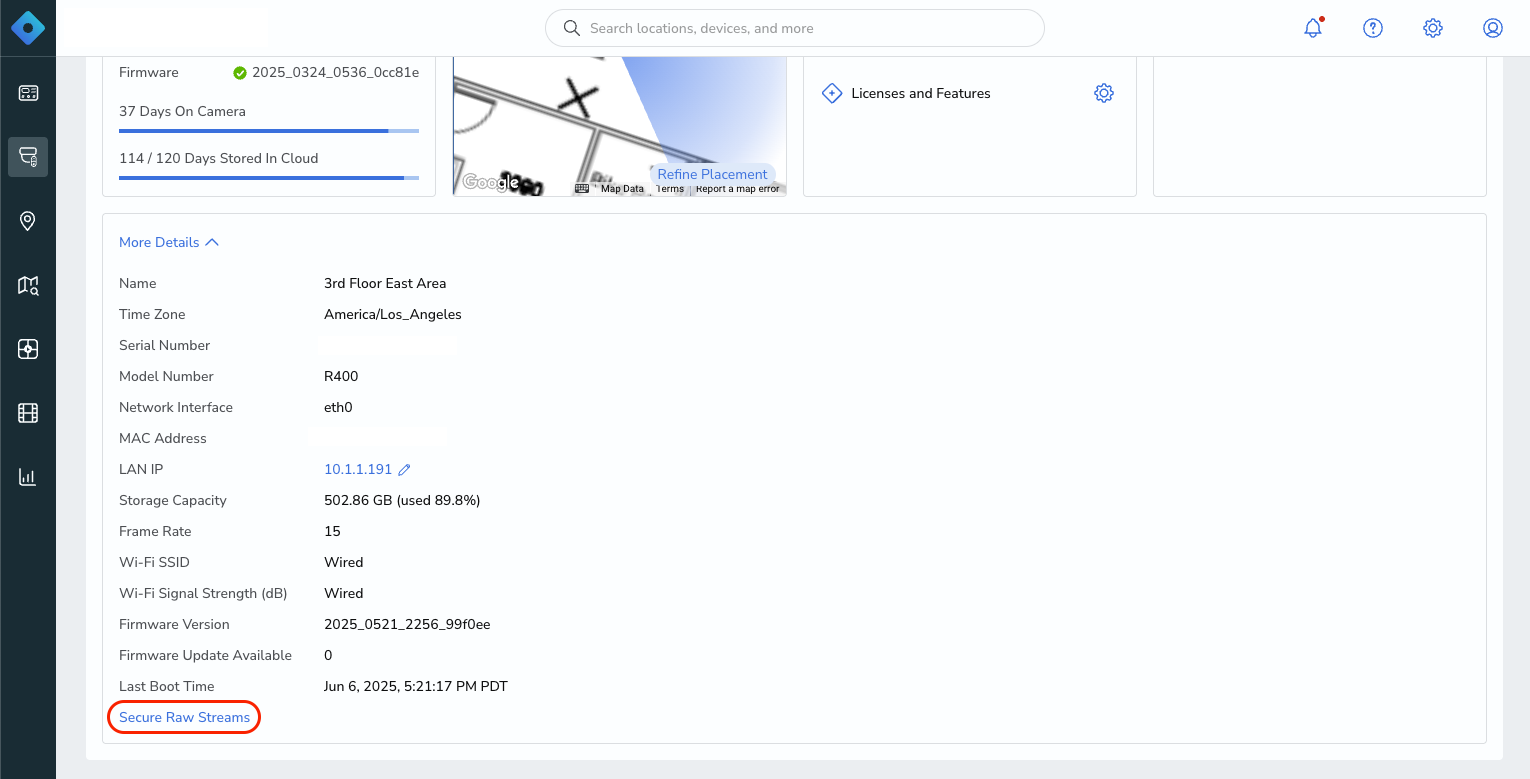Click the MAC Address label
Screen dimensions: 1530x779
click(163, 438)
